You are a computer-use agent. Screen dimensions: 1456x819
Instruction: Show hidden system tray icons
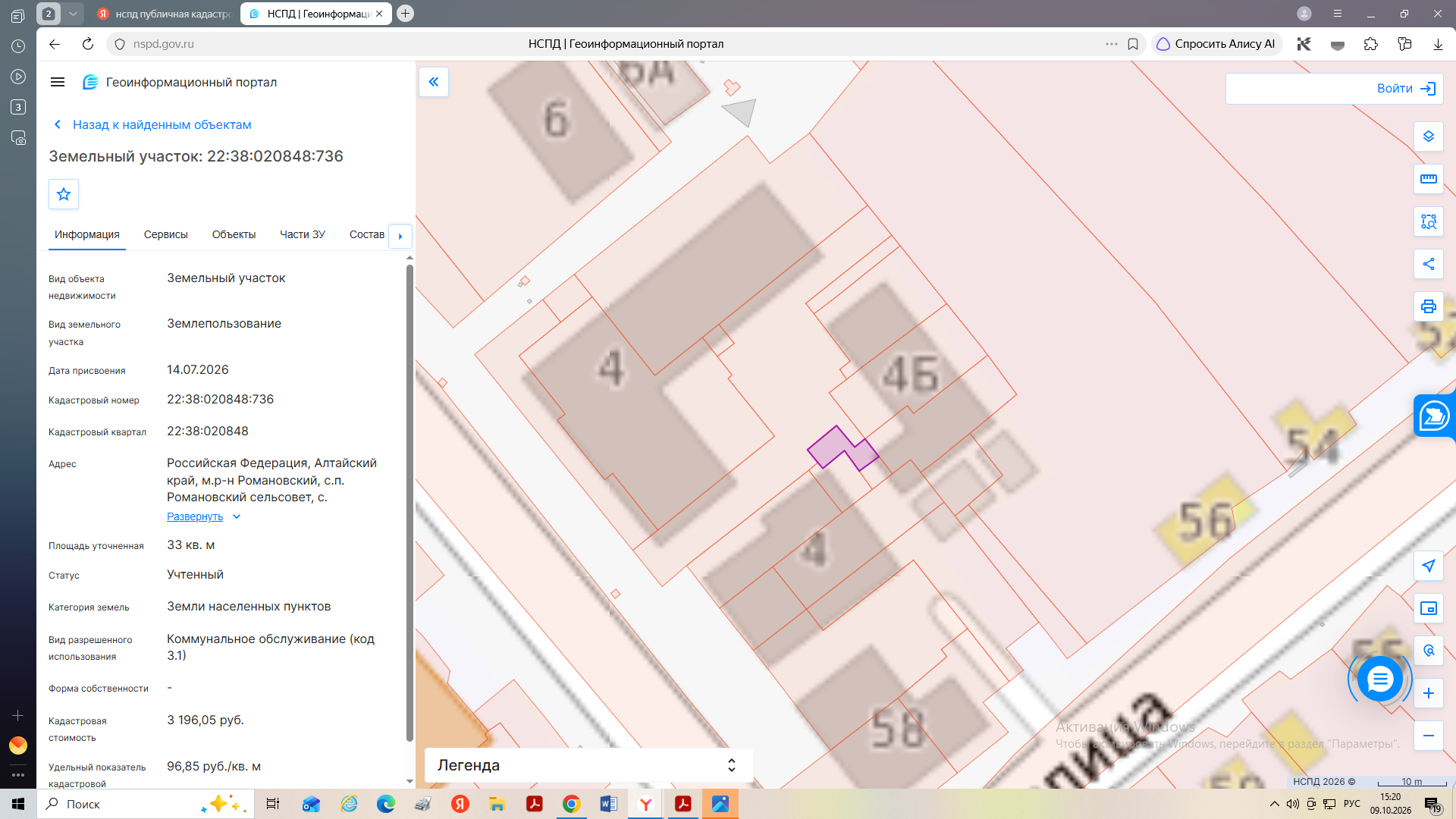(x=1275, y=804)
